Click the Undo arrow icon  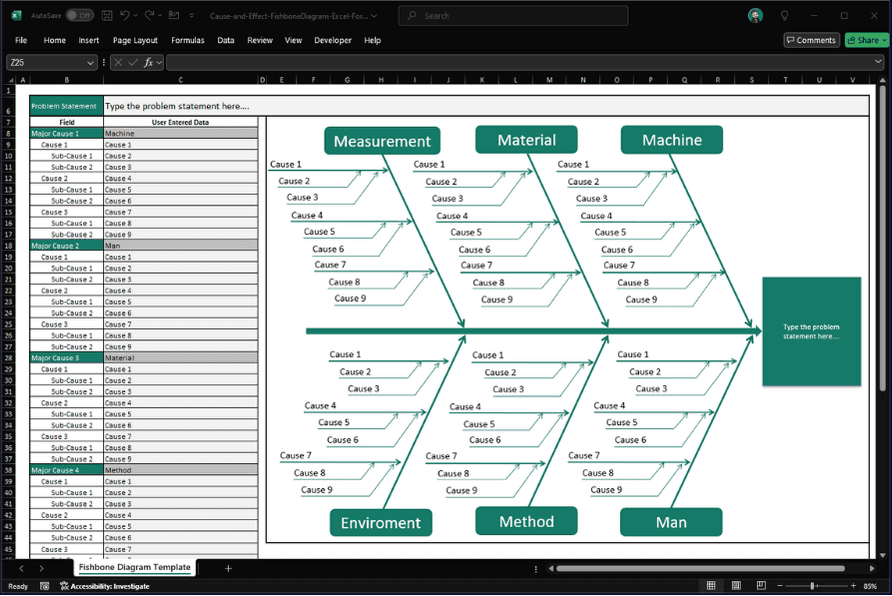pos(124,16)
